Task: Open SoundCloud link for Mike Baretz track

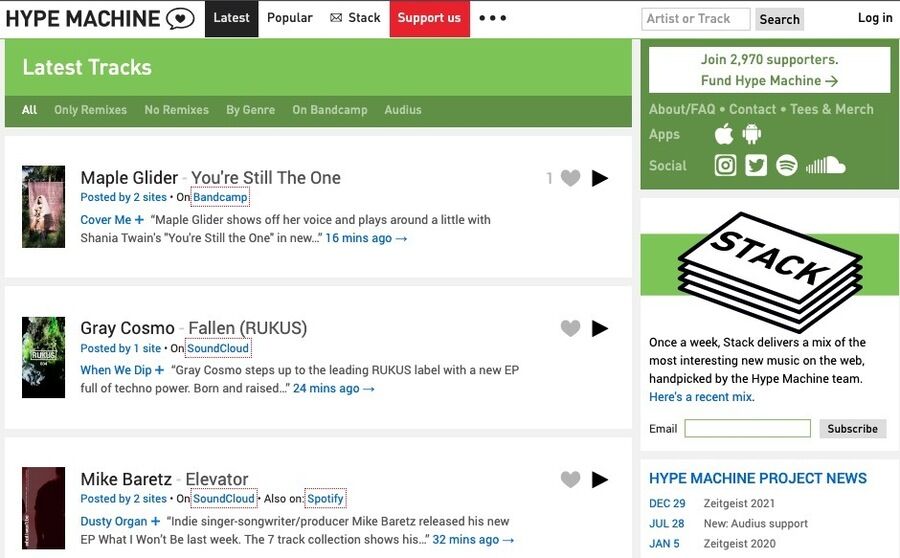Action: 224,498
